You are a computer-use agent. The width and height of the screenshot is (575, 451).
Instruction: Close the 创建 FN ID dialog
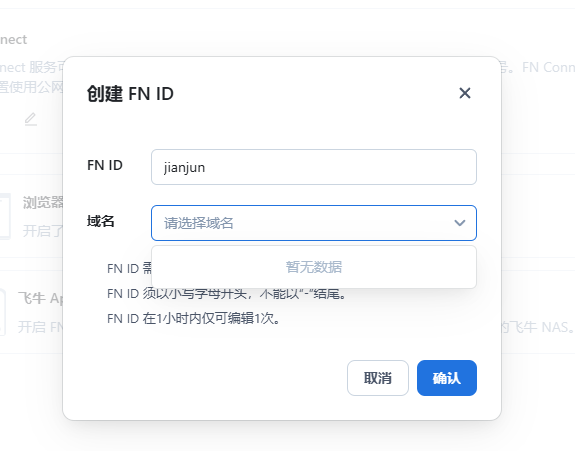pos(465,93)
